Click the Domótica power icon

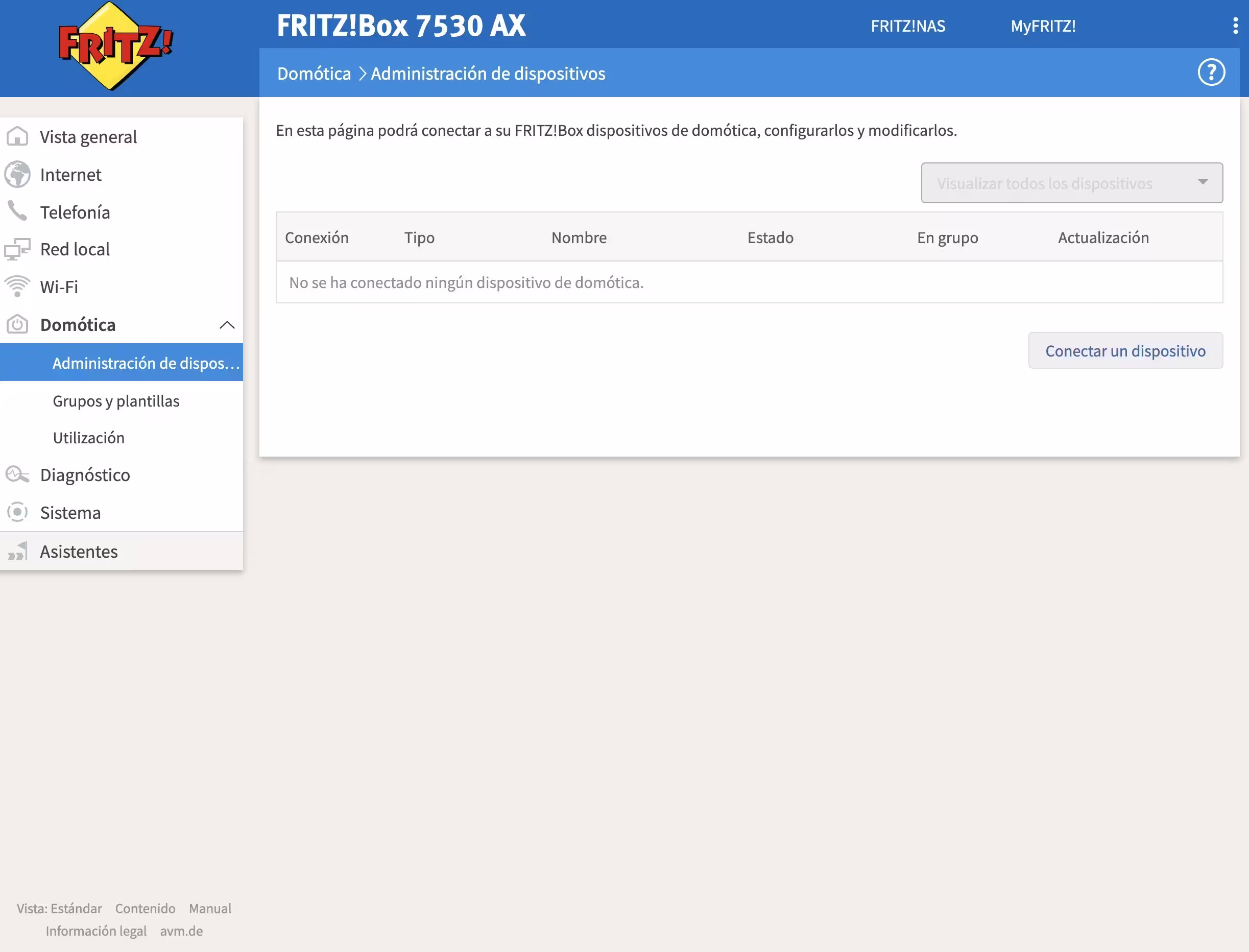[x=17, y=324]
